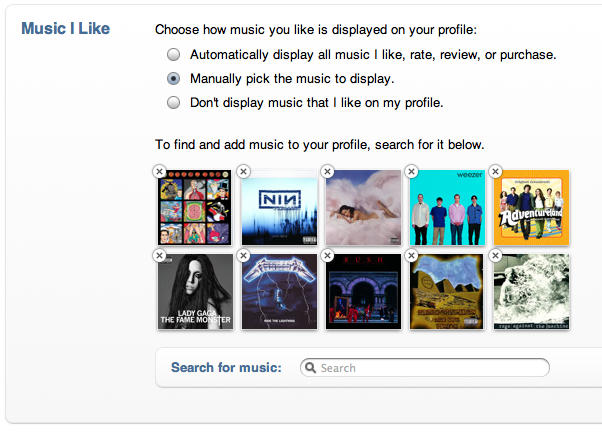Image resolution: width=602 pixels, height=434 pixels.
Task: Open the Nine Inch Nails cover
Action: tap(280, 208)
